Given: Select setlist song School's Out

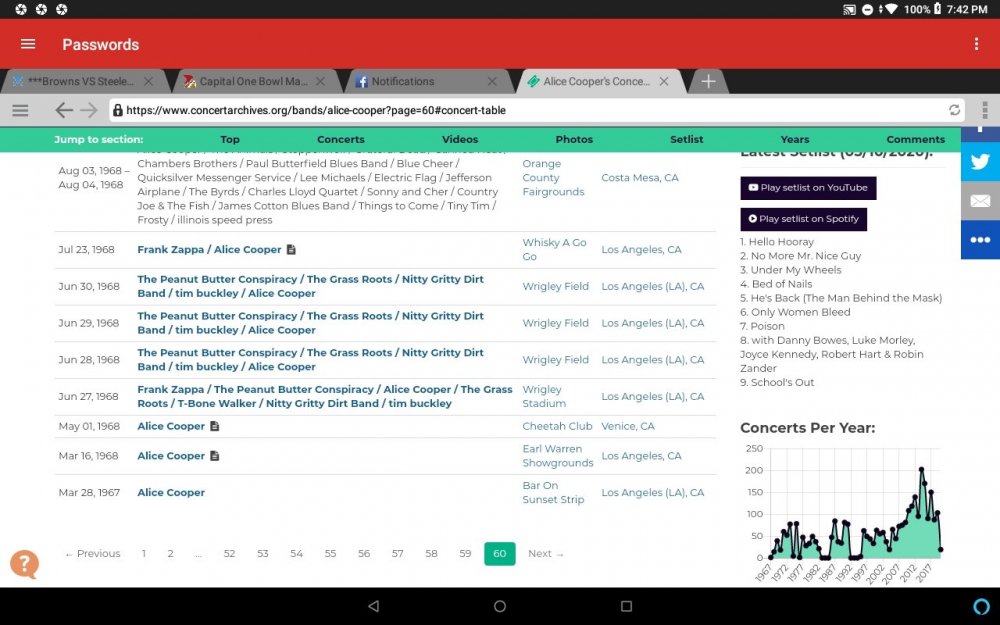Looking at the screenshot, I should pos(777,383).
